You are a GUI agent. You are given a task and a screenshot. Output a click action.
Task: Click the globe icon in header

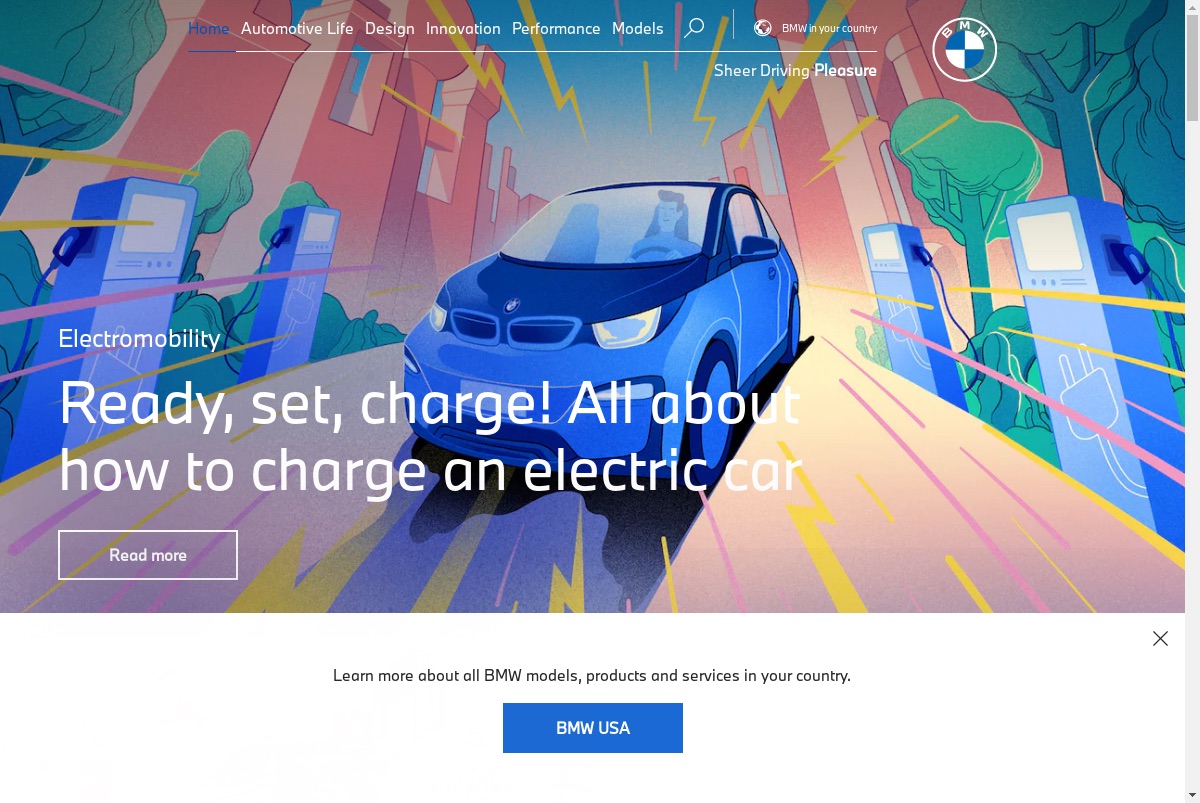(762, 28)
